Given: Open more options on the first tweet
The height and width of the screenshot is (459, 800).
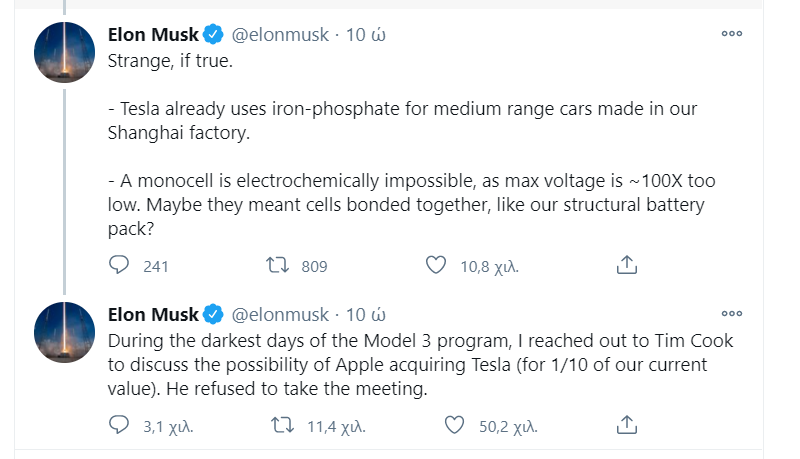Looking at the screenshot, I should tap(731, 34).
